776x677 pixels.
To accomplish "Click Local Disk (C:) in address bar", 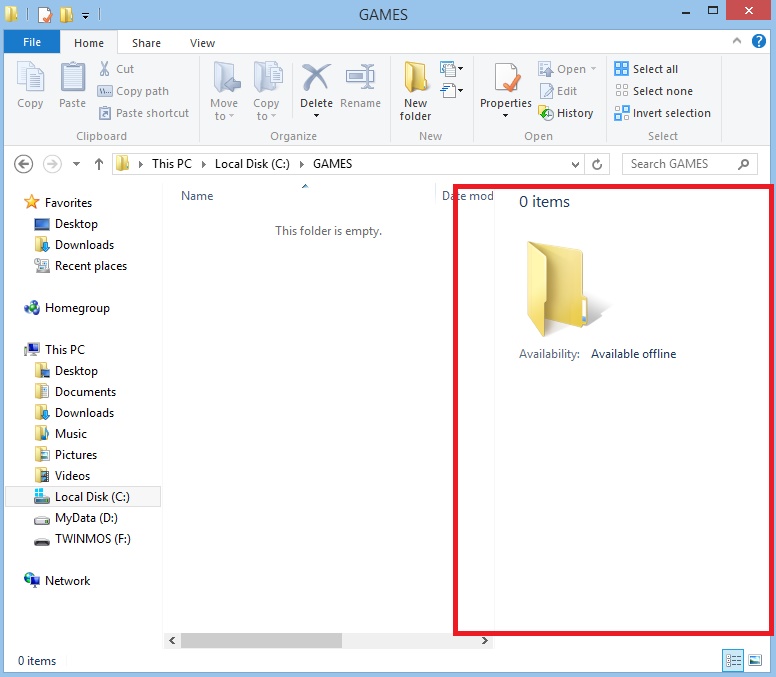I will pyautogui.click(x=252, y=164).
